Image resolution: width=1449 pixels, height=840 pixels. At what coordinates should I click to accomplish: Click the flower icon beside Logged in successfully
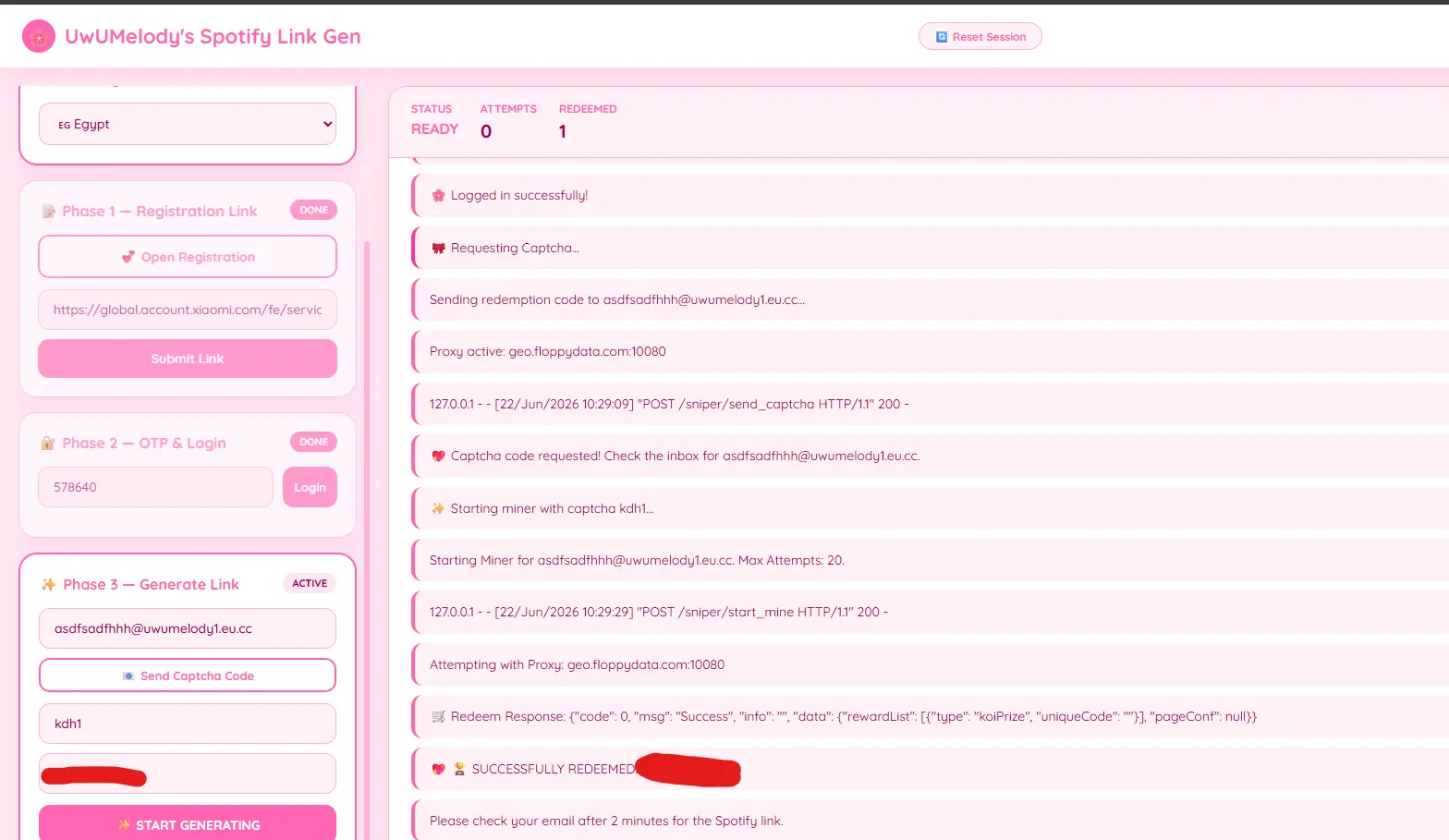point(439,196)
